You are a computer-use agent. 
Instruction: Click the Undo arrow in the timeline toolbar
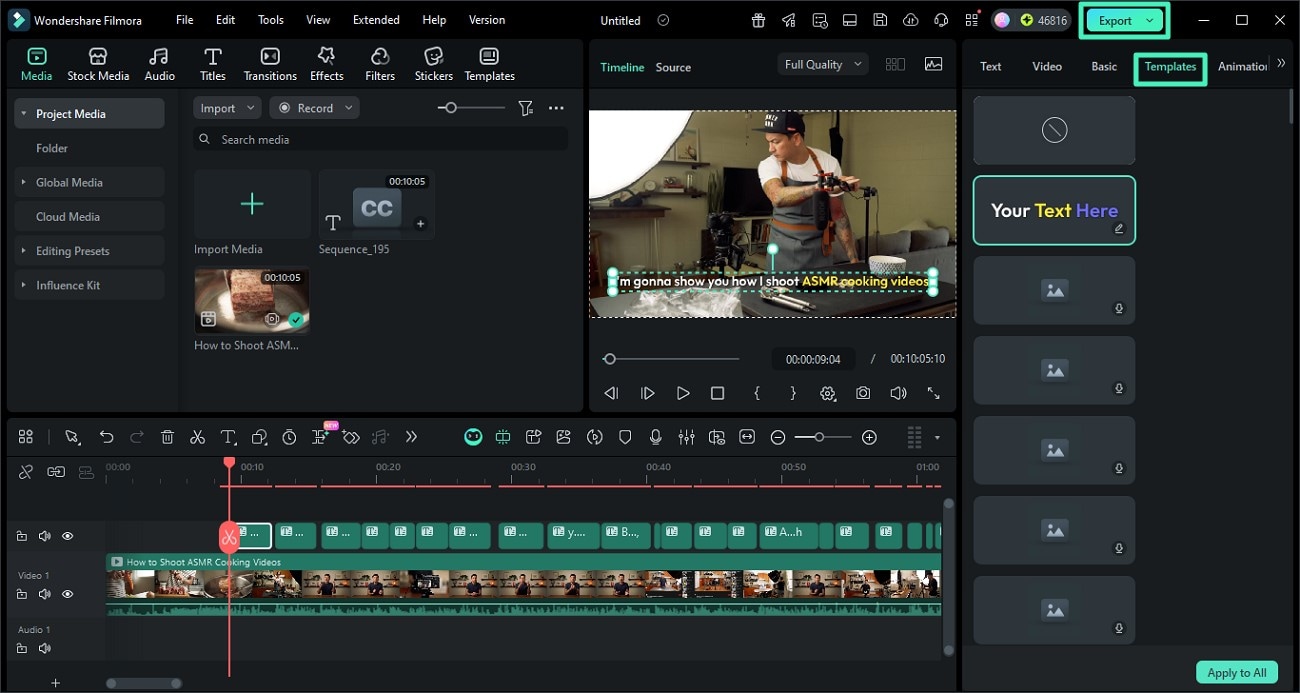coord(106,437)
